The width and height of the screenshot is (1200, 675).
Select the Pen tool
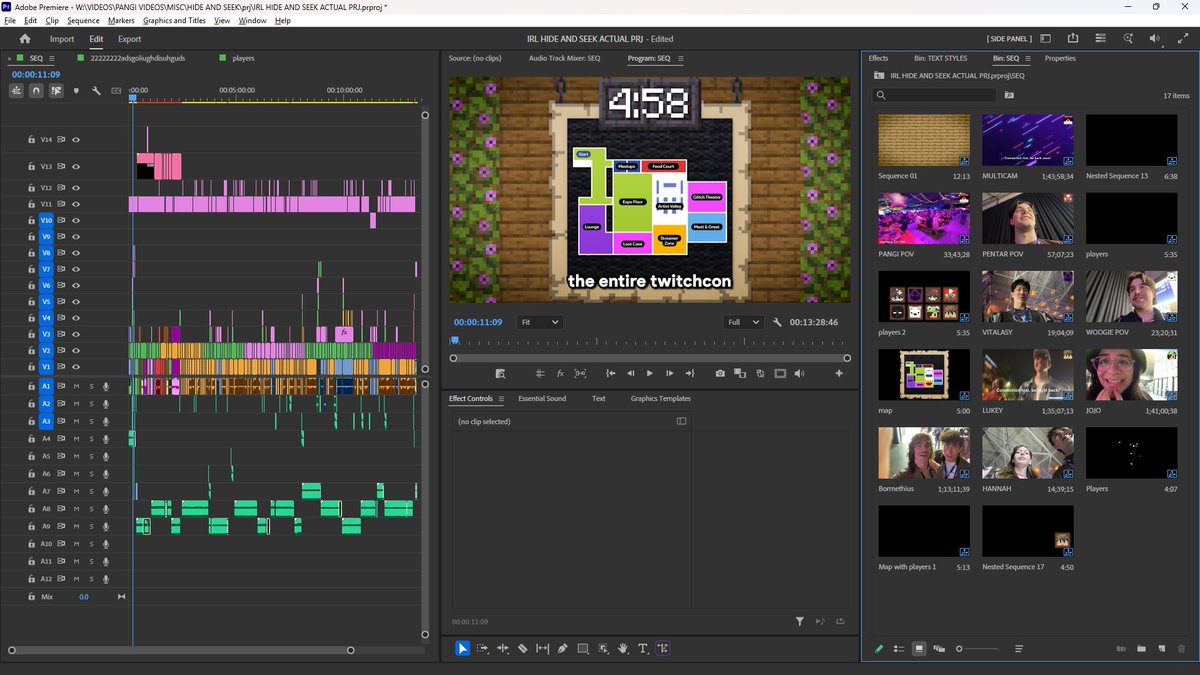[563, 648]
